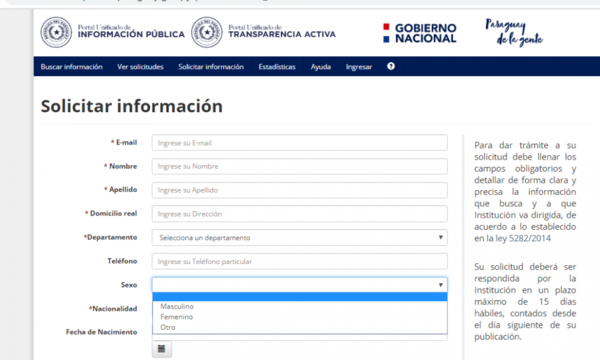600x360 pixels.
Task: Click the Fecha de Nacimiento label
Action: tap(101, 332)
